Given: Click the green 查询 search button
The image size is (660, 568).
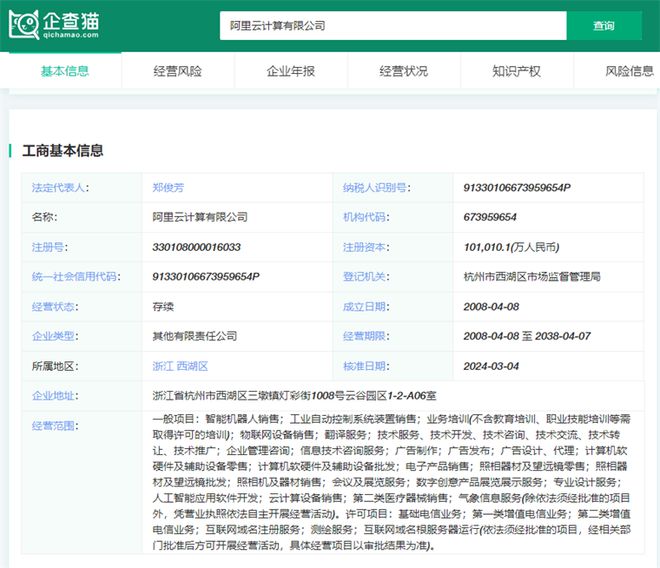Looking at the screenshot, I should click(x=604, y=26).
